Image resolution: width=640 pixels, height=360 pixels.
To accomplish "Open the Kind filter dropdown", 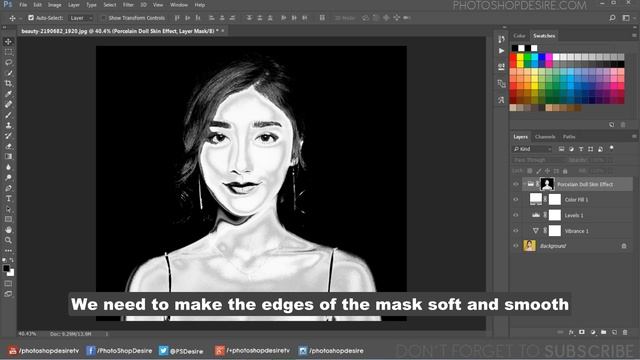I will point(532,149).
